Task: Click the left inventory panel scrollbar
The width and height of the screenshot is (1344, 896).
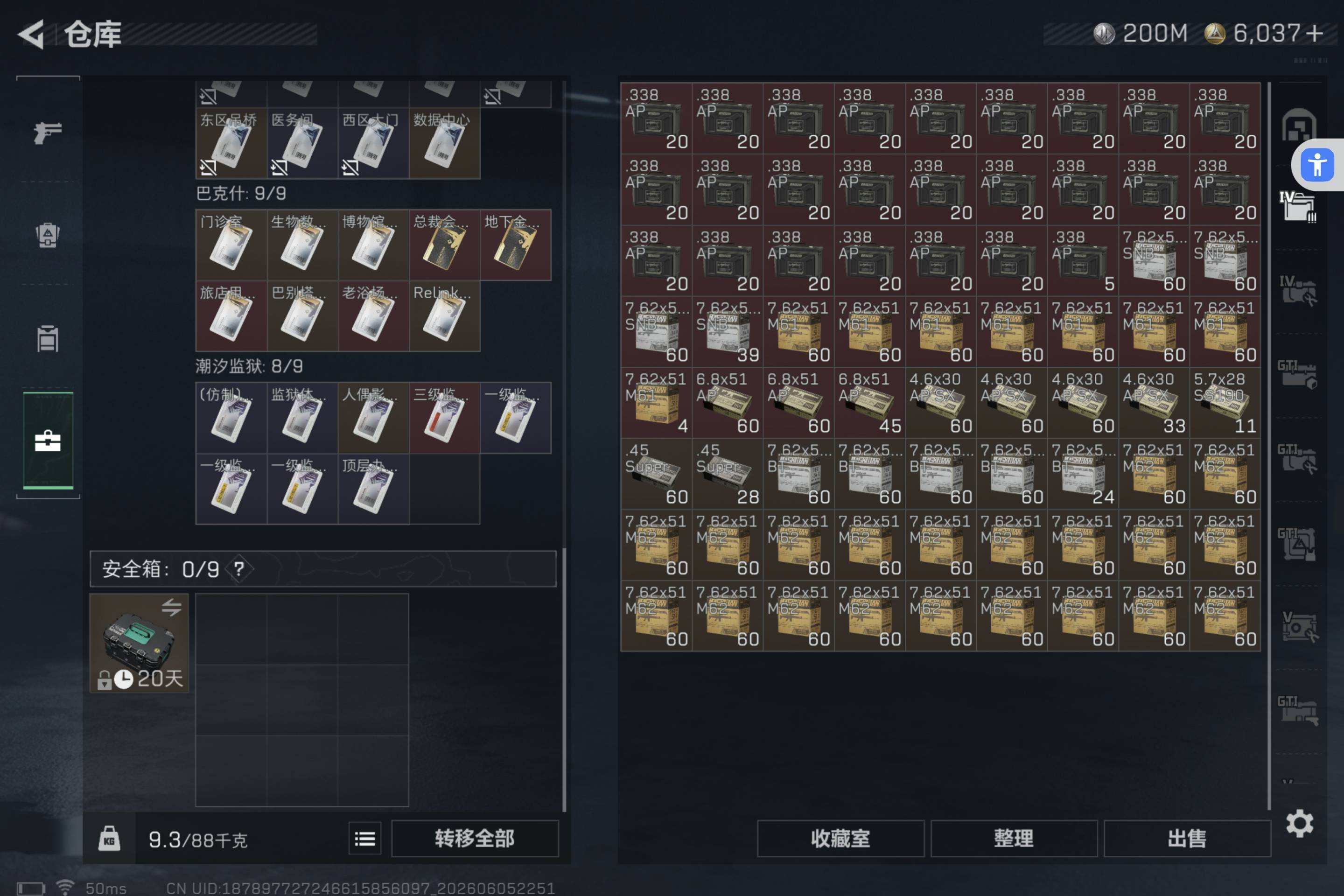Action: 564,680
